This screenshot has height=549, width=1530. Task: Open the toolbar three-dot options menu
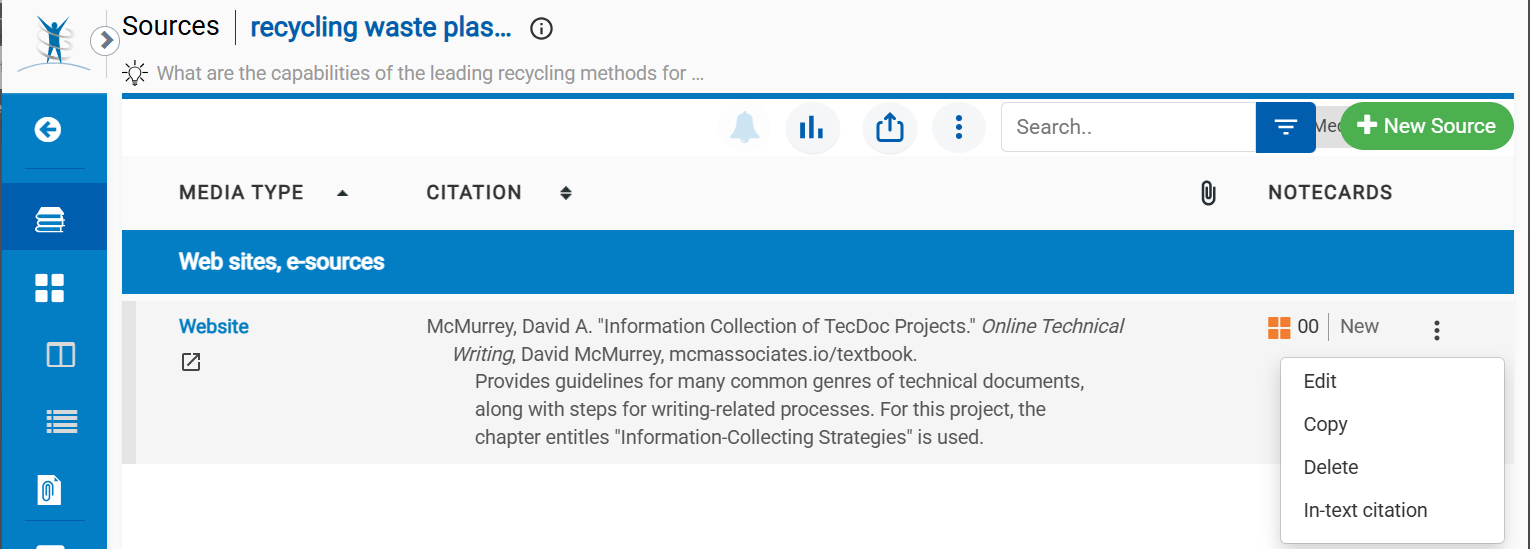click(958, 127)
